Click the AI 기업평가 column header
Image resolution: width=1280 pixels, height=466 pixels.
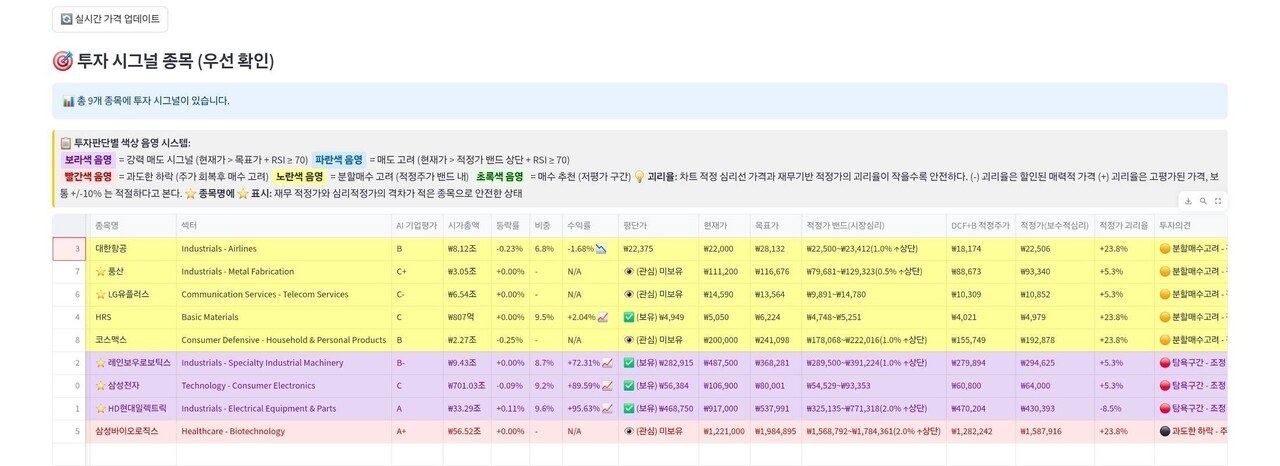pyautogui.click(x=416, y=225)
